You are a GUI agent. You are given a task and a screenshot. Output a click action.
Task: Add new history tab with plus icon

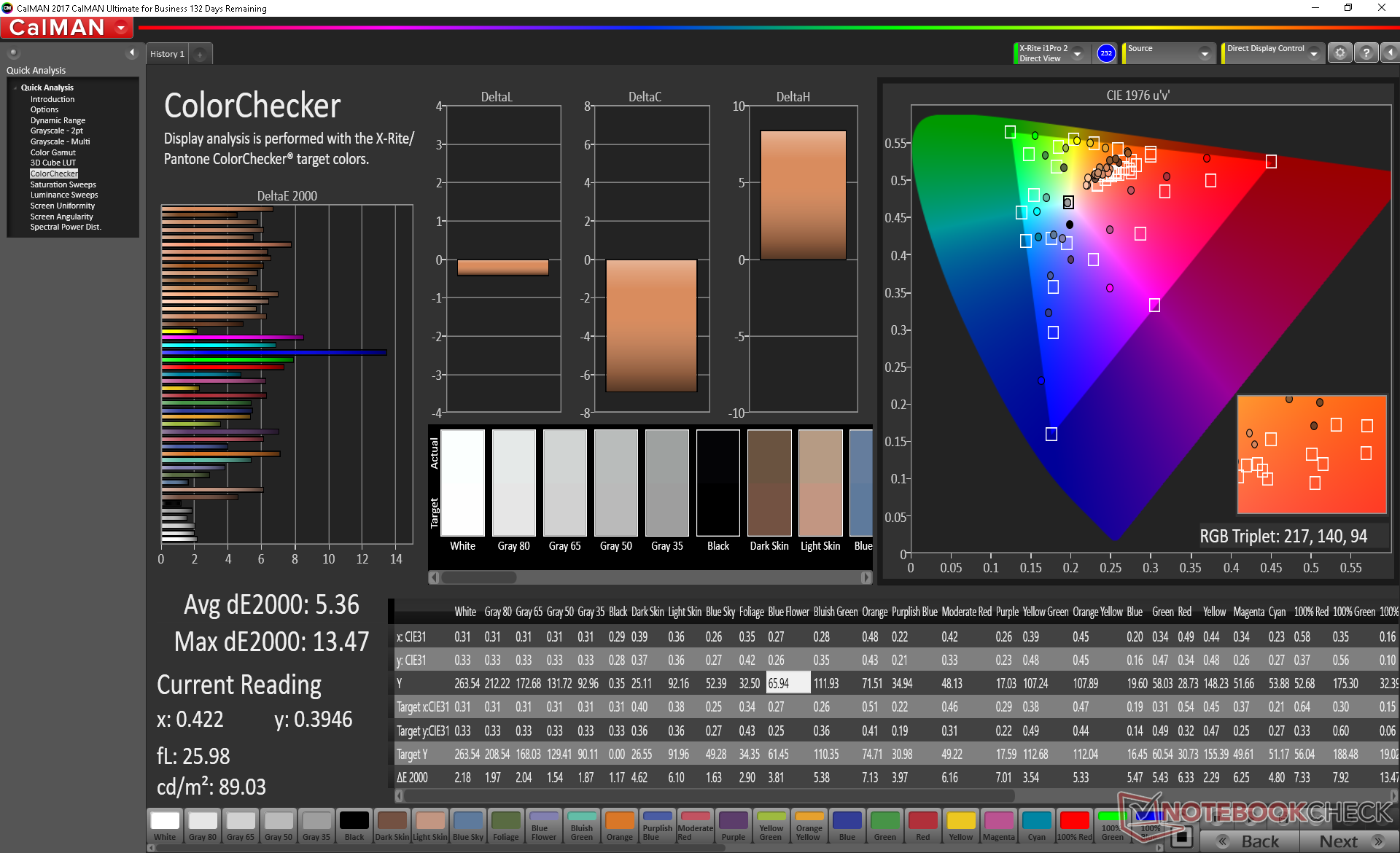coord(200,55)
